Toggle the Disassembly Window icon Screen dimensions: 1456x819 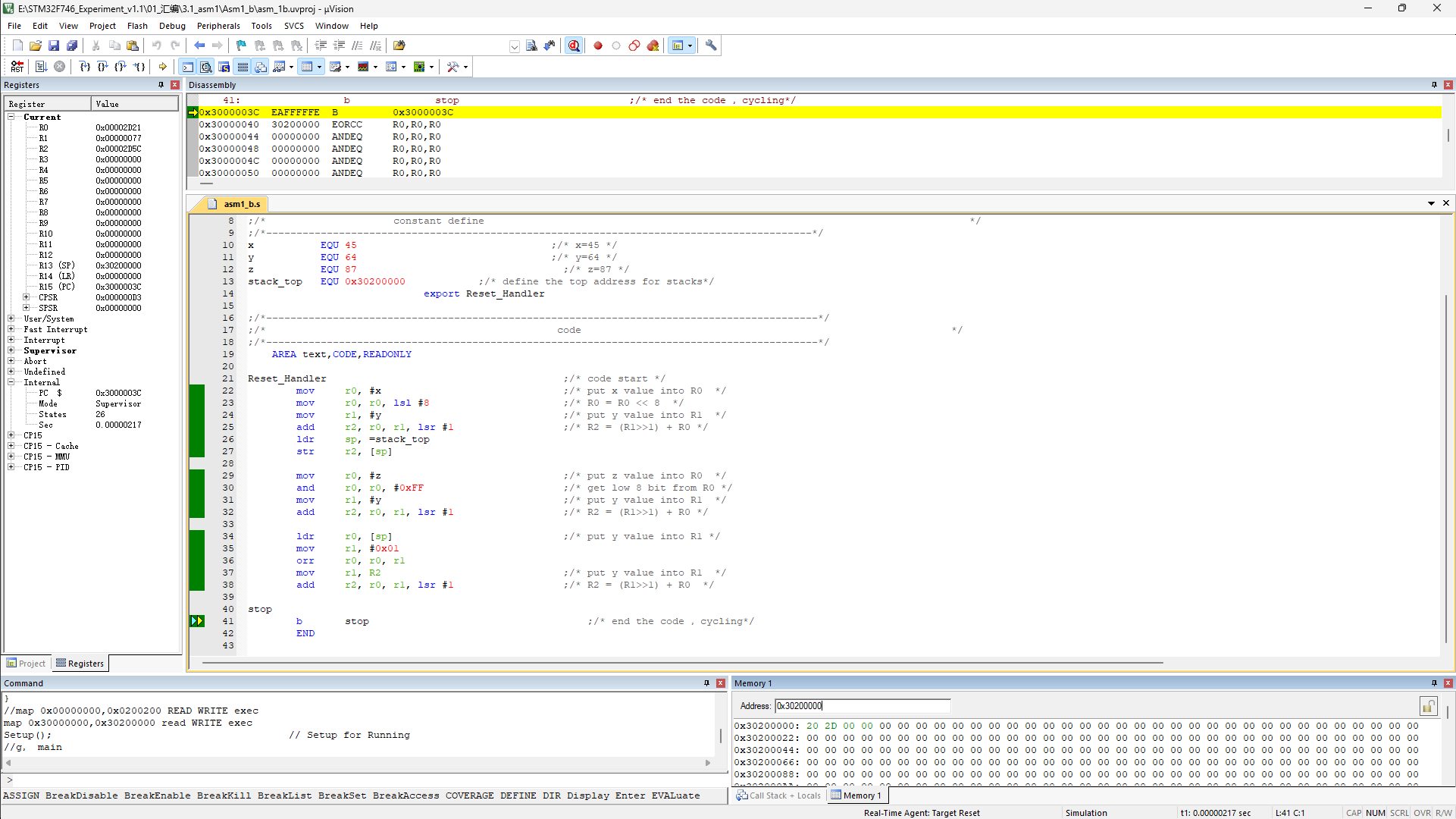coord(205,67)
